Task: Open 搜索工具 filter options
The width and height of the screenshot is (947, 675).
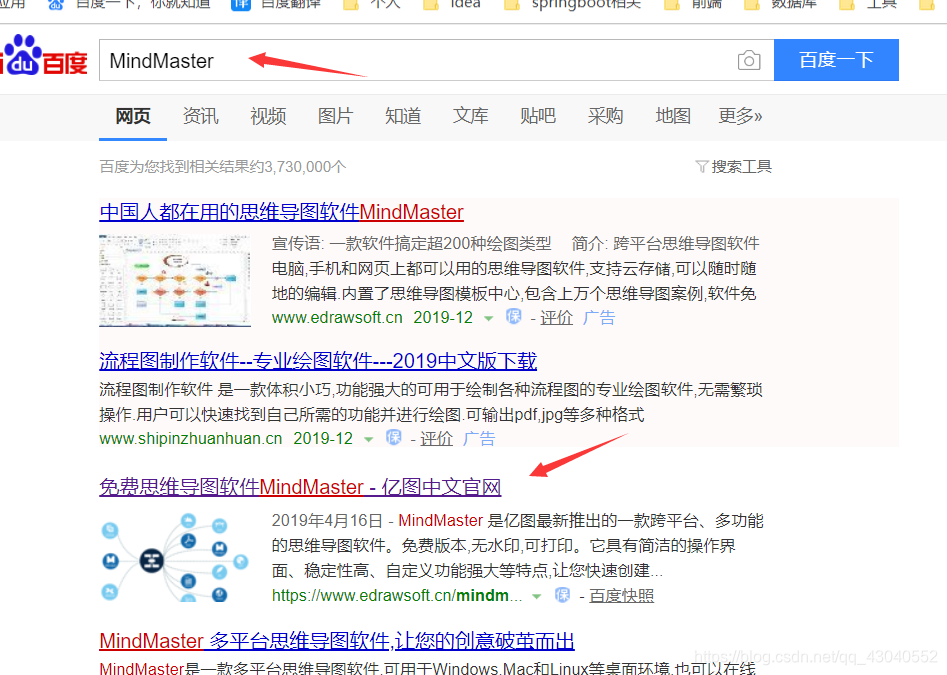Action: click(x=734, y=167)
